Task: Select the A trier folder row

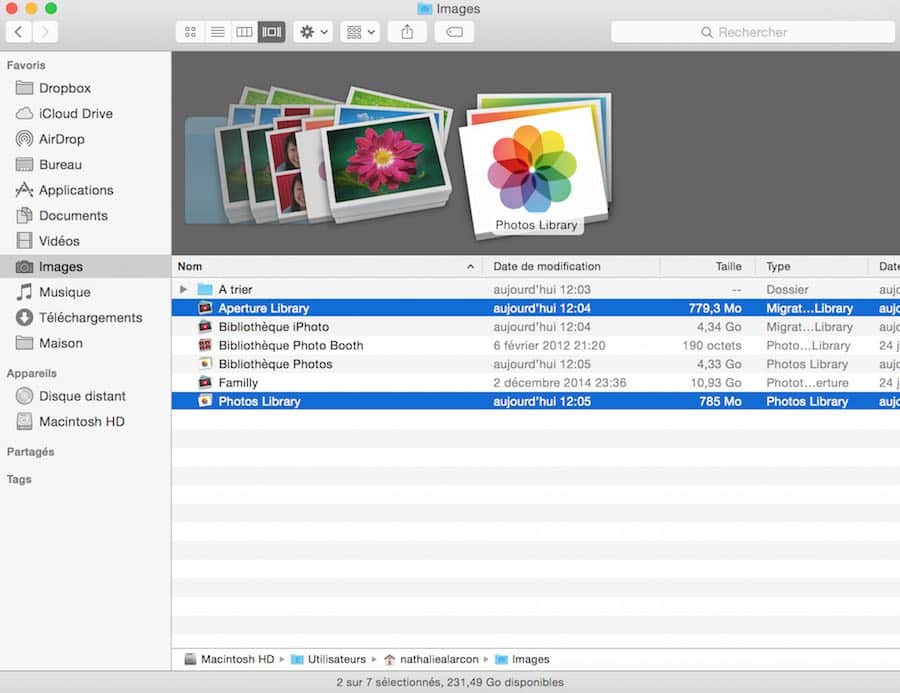Action: pos(536,289)
